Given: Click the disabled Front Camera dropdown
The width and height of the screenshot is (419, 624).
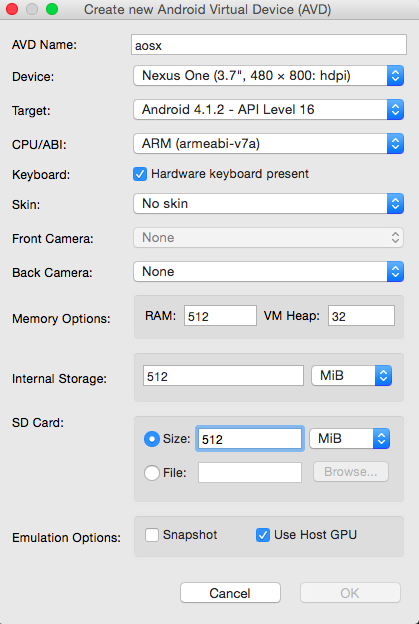Looking at the screenshot, I should (x=269, y=238).
